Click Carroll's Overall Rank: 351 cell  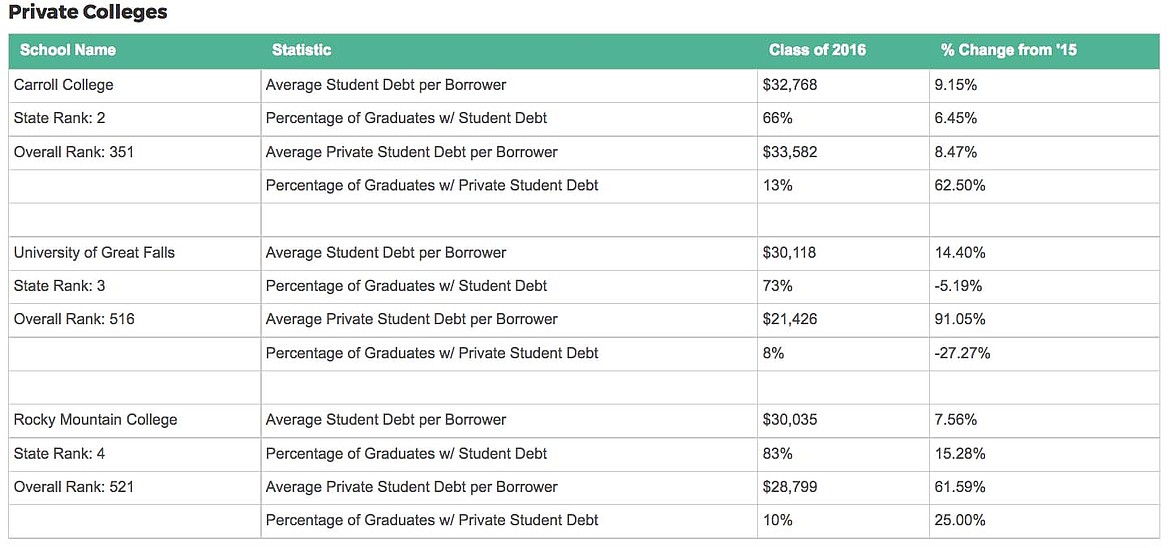pyautogui.click(x=74, y=152)
